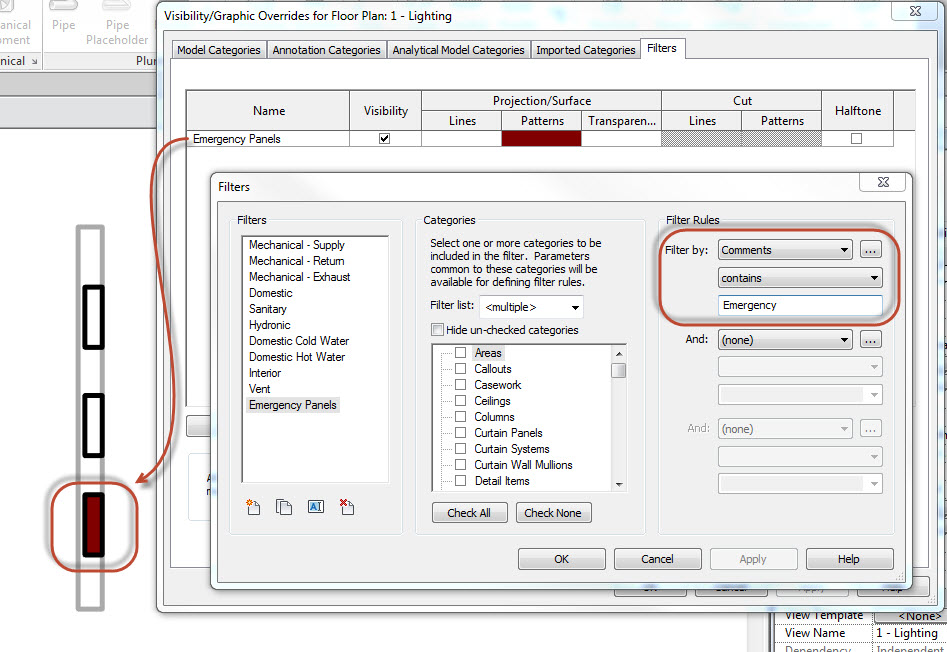Rename the filter using the AI rename icon
The height and width of the screenshot is (652, 947).
point(315,507)
